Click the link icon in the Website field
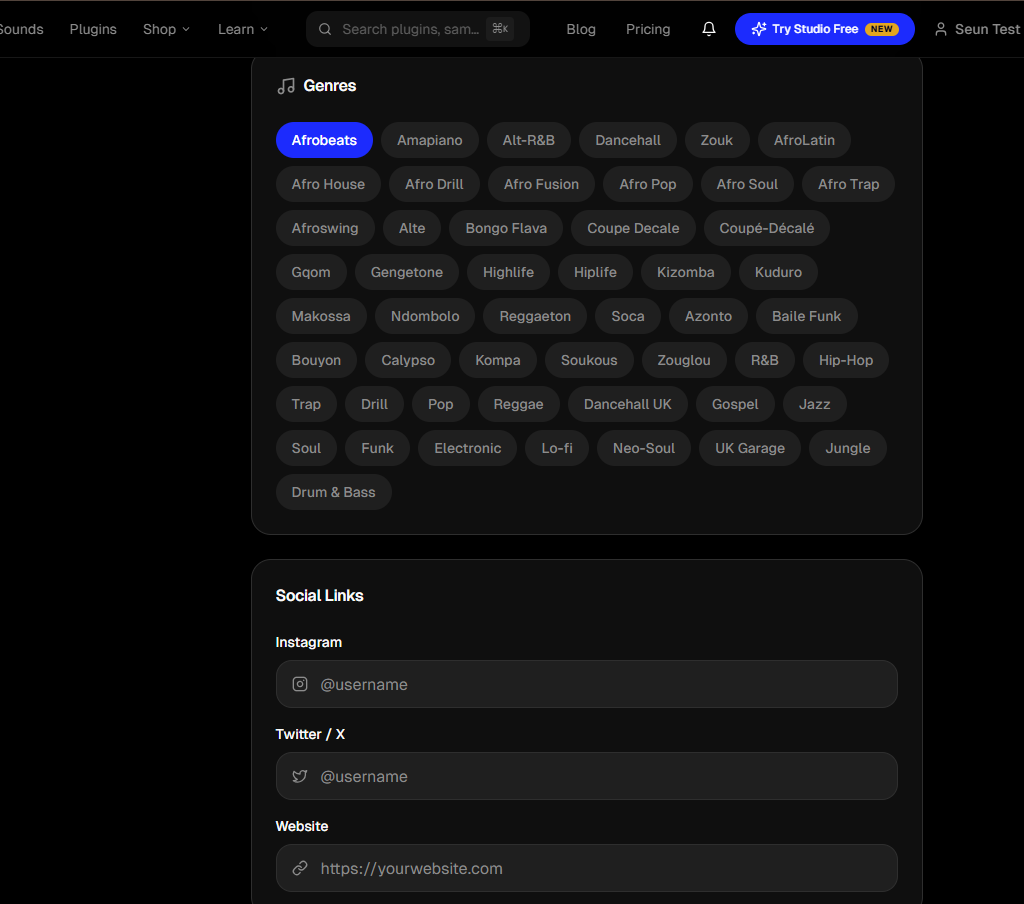This screenshot has height=904, width=1024. coord(300,868)
